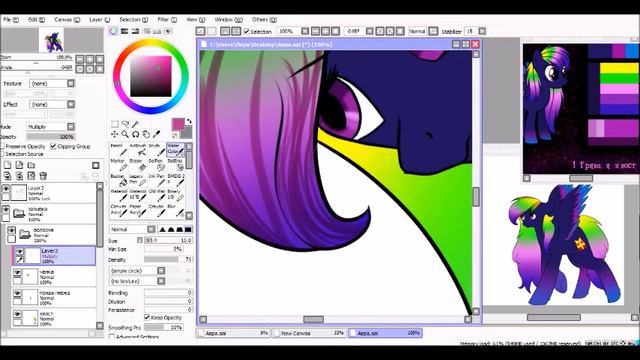This screenshot has height=360, width=640.
Task: Swap foreground and background colors arrow
Action: 189,122
